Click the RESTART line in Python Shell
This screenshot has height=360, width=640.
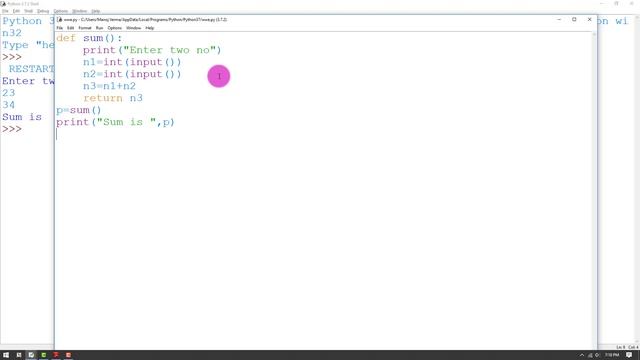31,69
